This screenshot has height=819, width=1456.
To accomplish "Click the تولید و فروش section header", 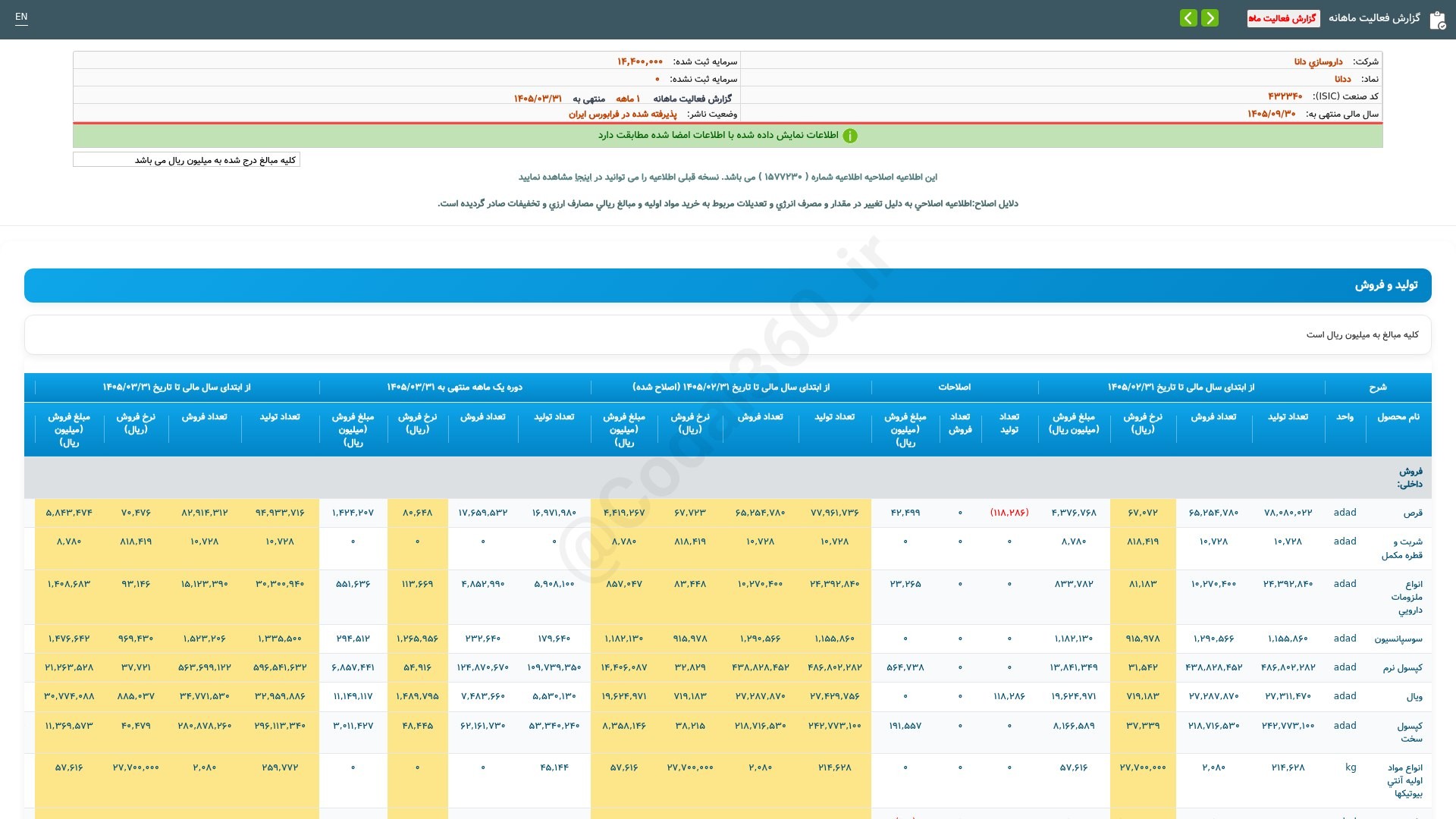I will (728, 285).
